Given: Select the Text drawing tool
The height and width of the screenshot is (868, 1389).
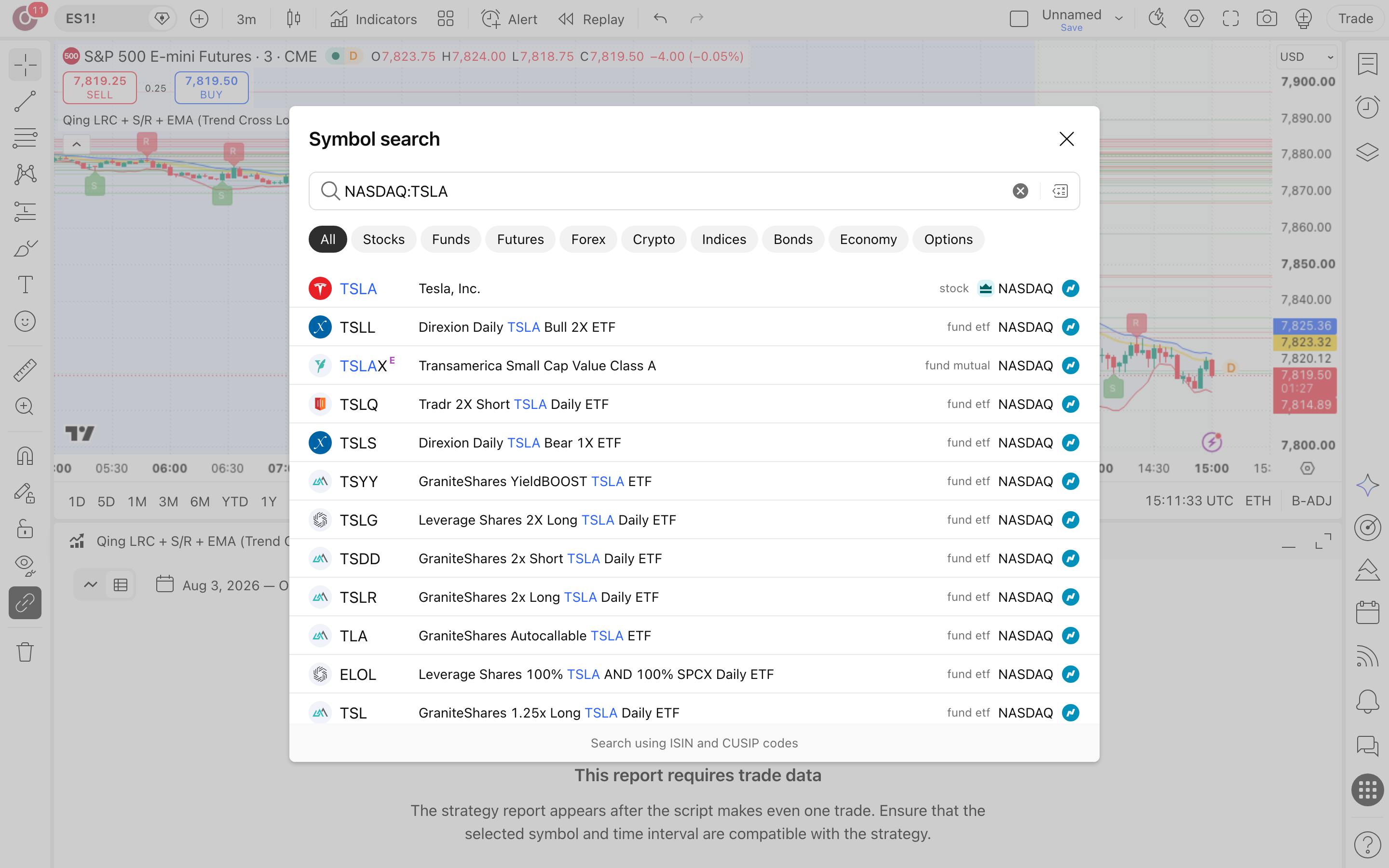Looking at the screenshot, I should pyautogui.click(x=25, y=285).
